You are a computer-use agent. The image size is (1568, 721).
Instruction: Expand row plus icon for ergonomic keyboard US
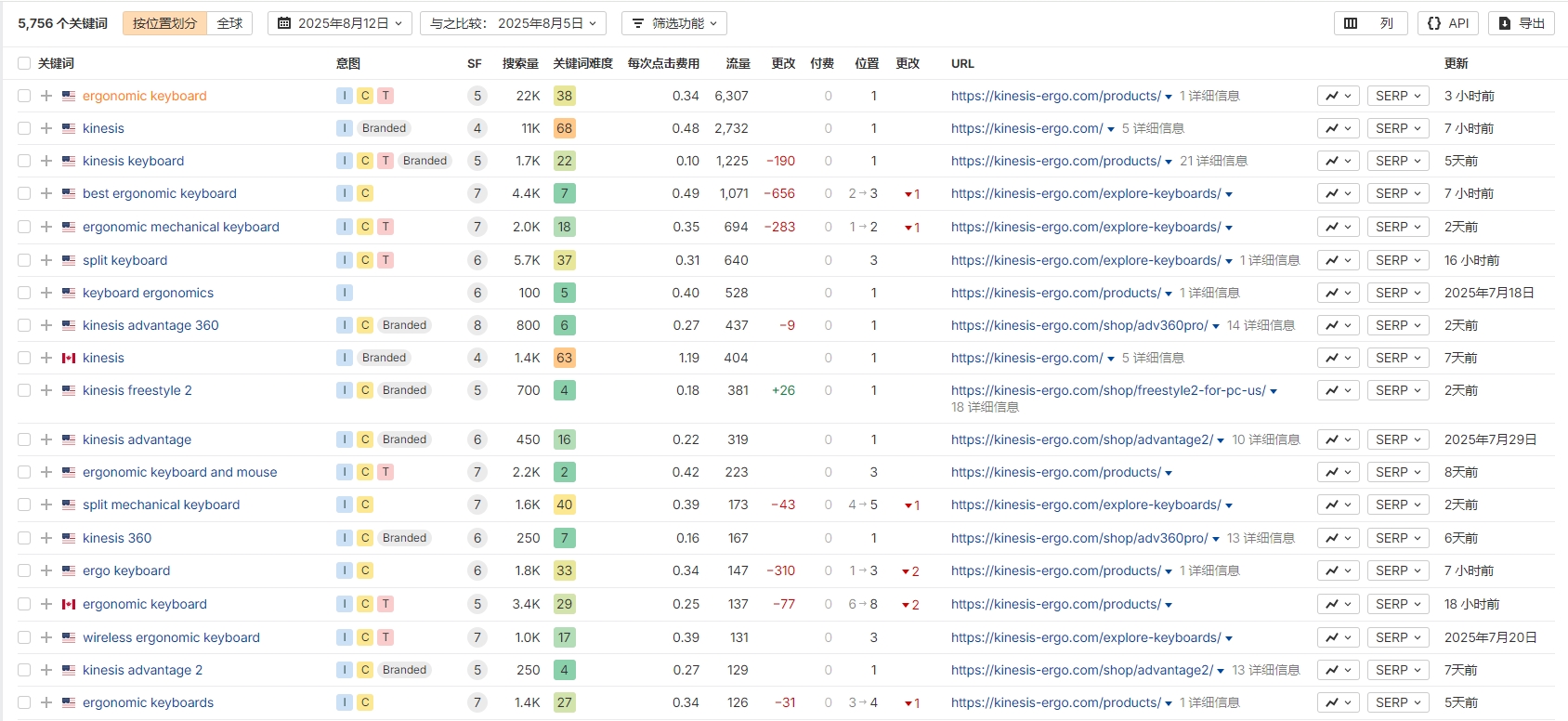click(46, 96)
